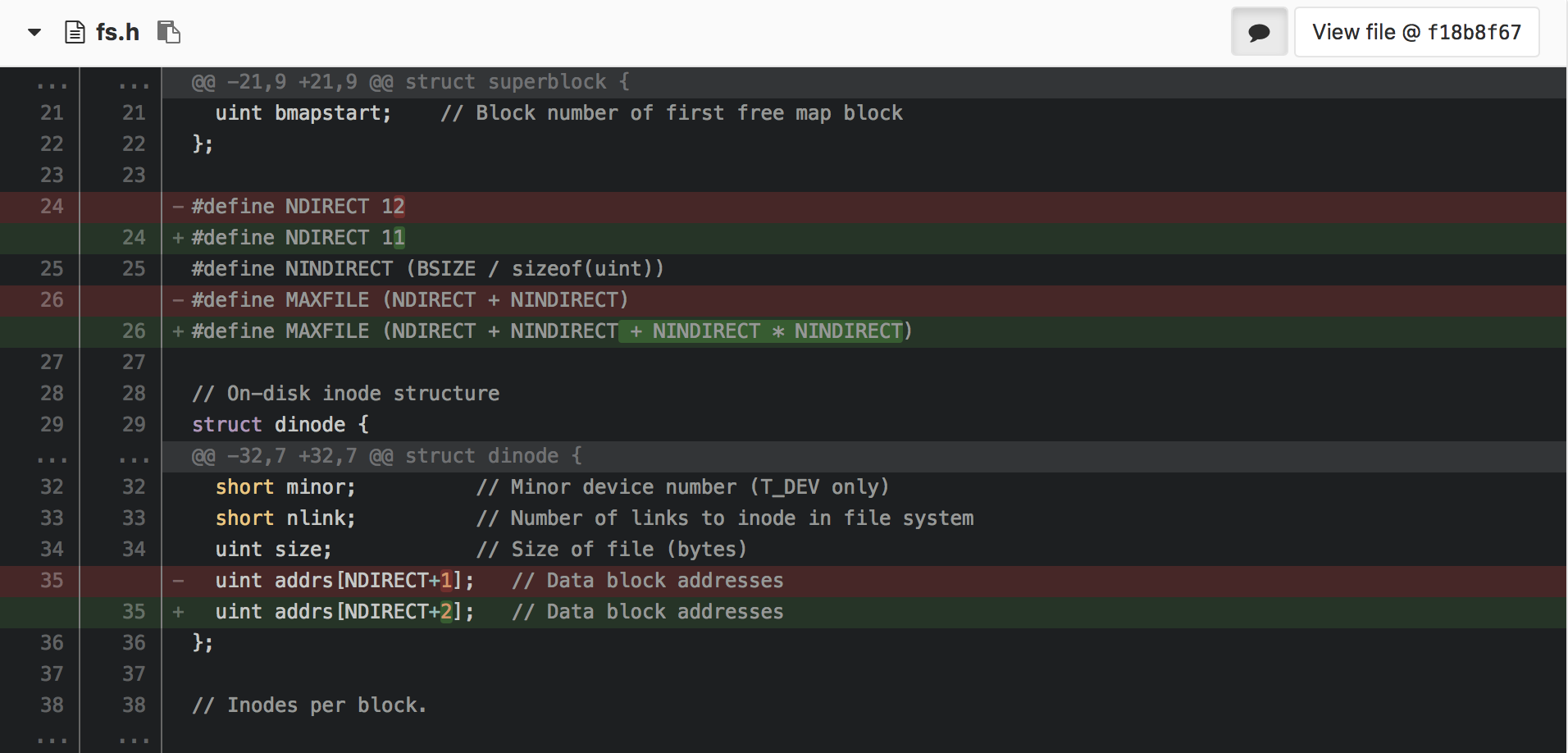Viewport: 1568px width, 753px height.
Task: Copy the fs.h file path
Action: point(169,33)
